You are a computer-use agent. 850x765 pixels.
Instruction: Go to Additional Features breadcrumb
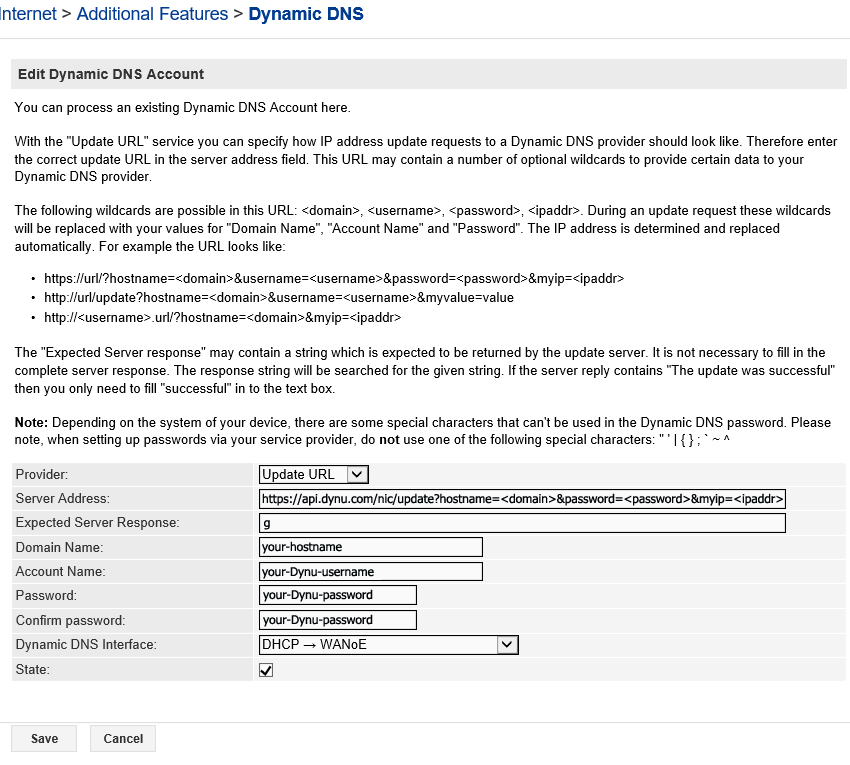coord(152,14)
